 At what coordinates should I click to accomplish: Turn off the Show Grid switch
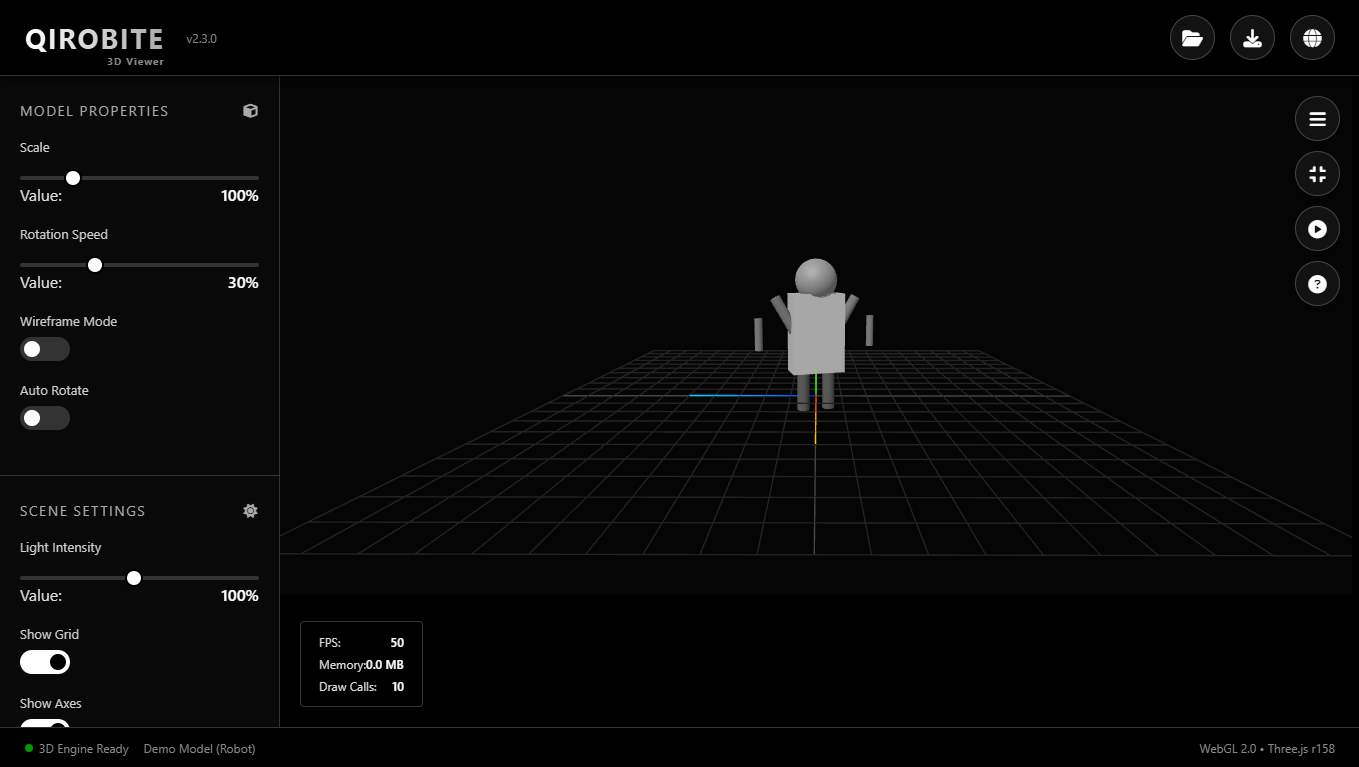[x=45, y=662]
